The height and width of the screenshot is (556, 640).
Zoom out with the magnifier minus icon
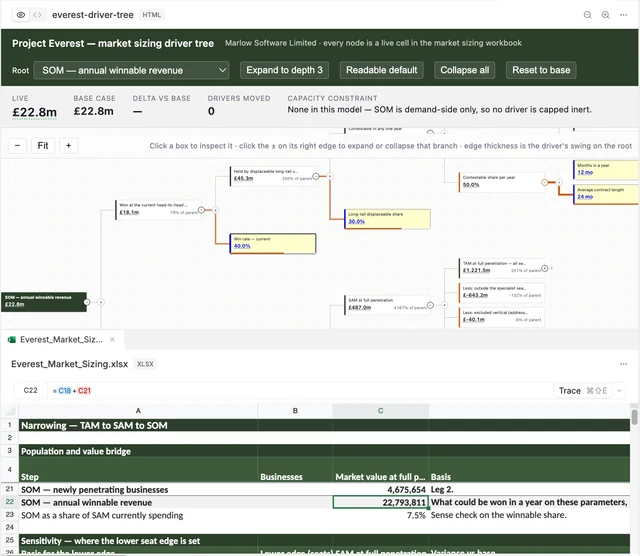[x=587, y=15]
